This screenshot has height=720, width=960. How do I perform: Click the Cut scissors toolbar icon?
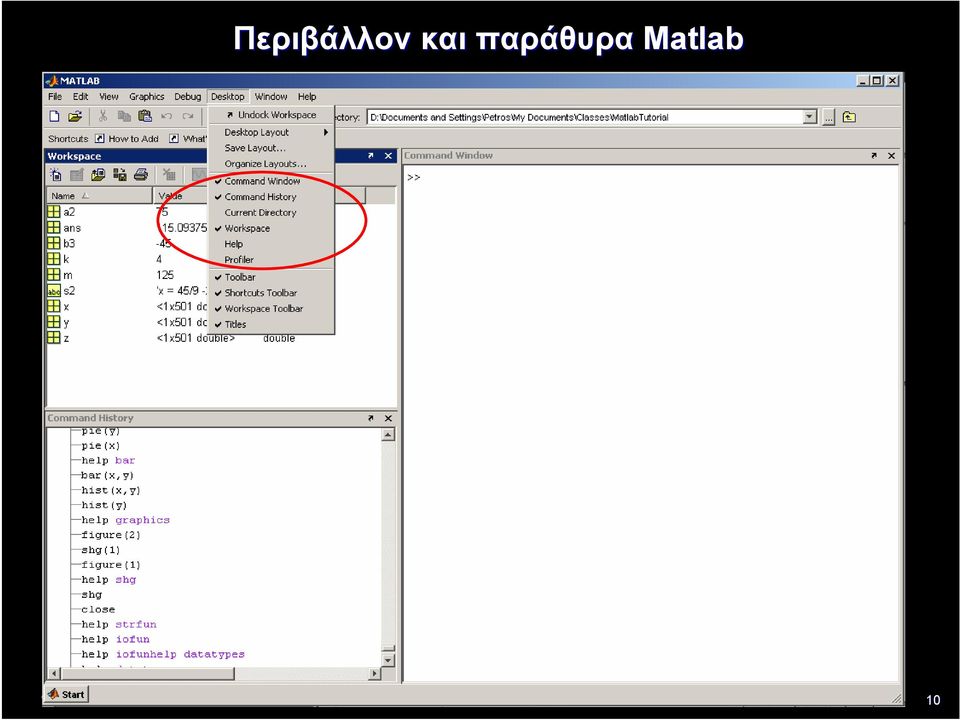tap(103, 116)
